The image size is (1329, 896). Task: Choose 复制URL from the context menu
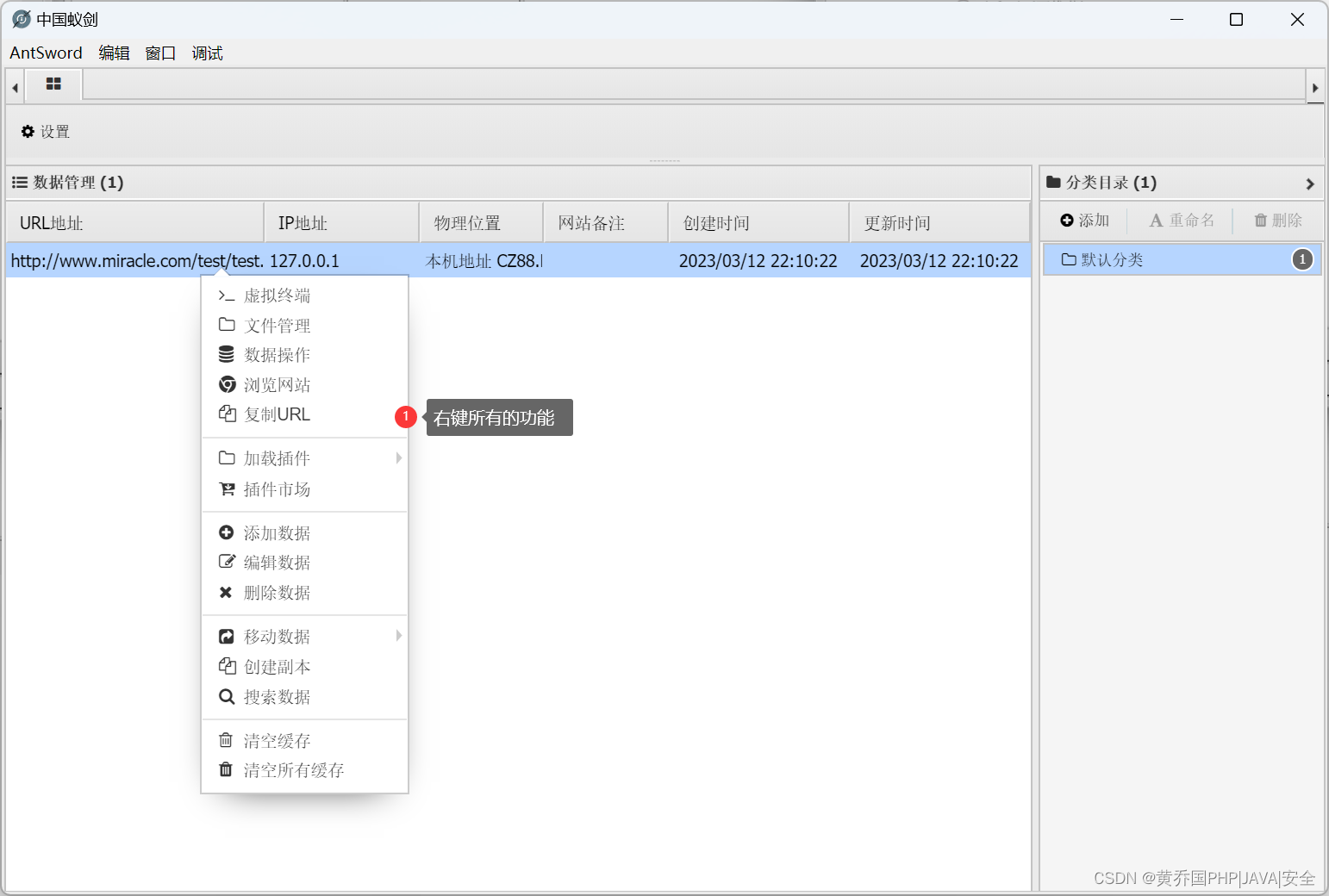pyautogui.click(x=304, y=414)
